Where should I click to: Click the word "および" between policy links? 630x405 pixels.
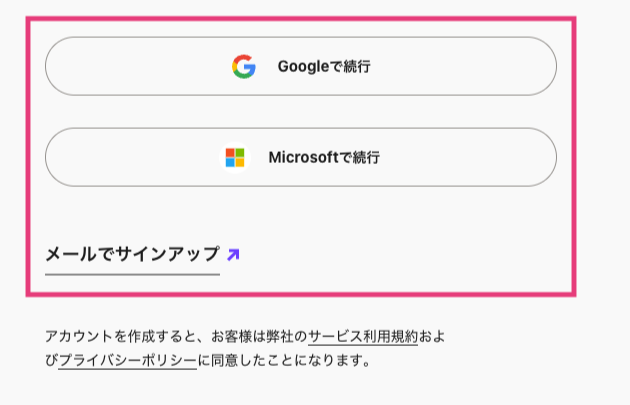click(432, 336)
